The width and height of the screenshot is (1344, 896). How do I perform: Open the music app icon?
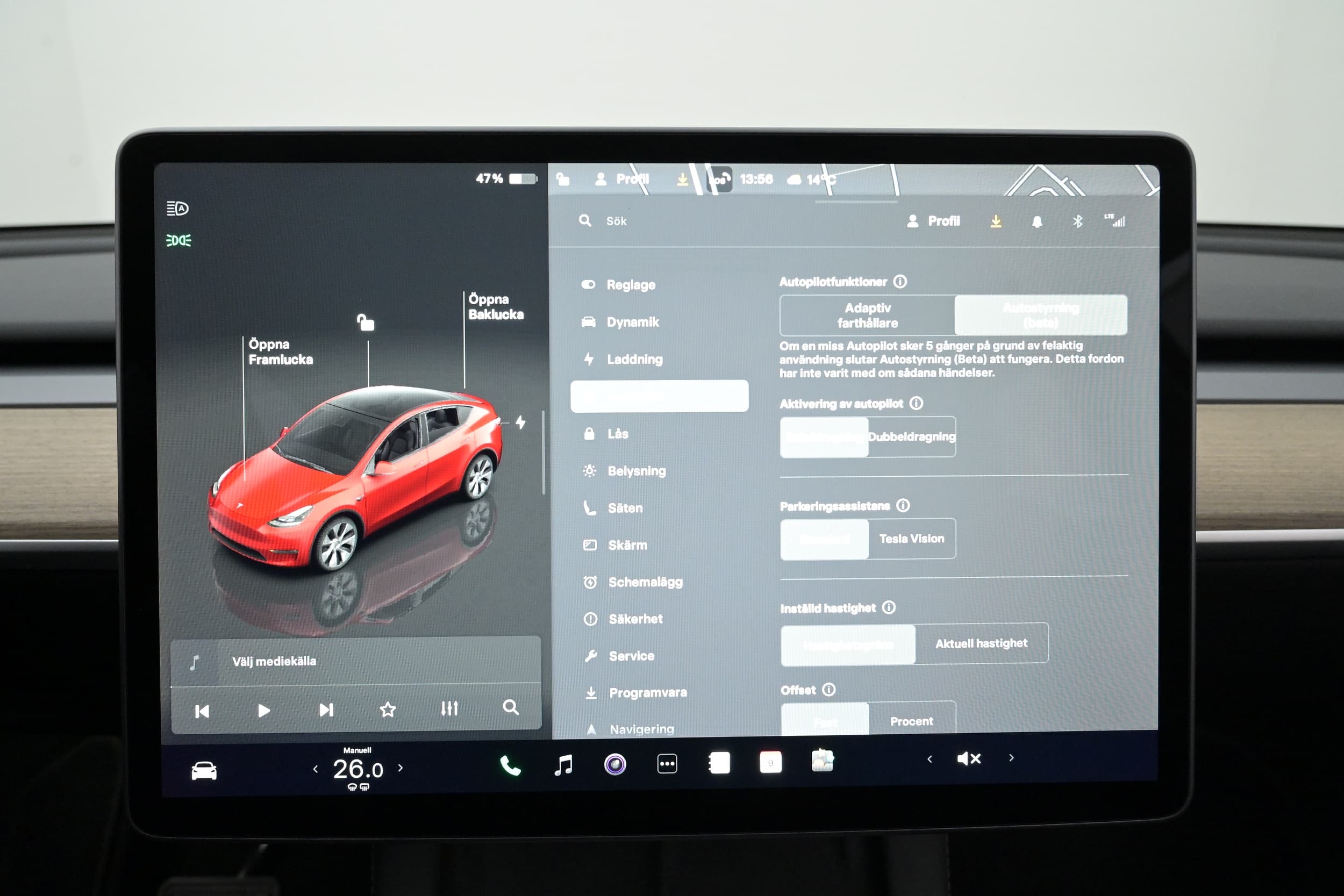point(563,764)
